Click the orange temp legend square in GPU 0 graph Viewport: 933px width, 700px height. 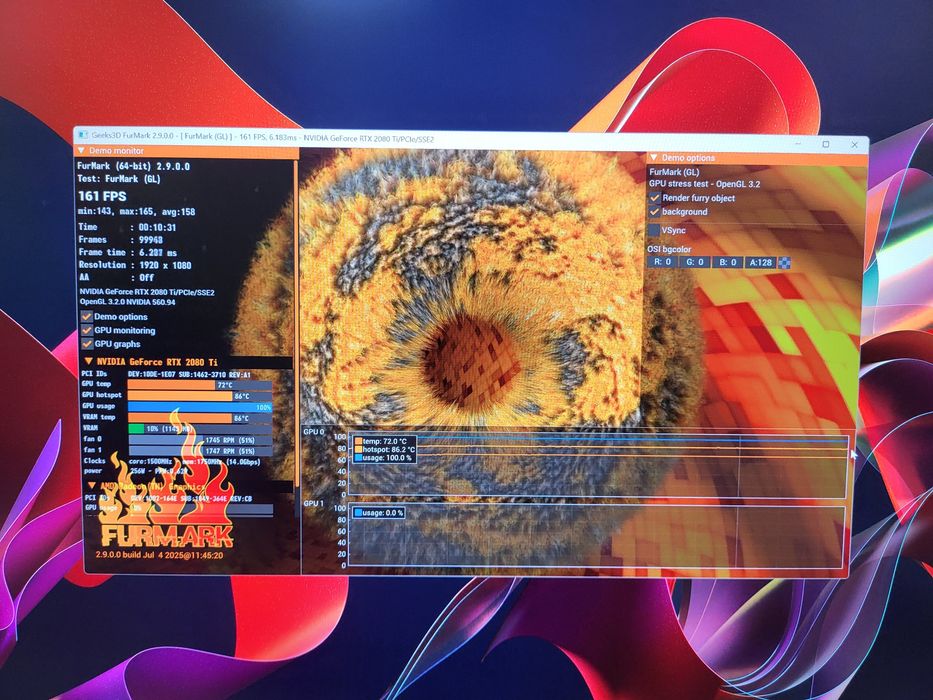coord(358,442)
